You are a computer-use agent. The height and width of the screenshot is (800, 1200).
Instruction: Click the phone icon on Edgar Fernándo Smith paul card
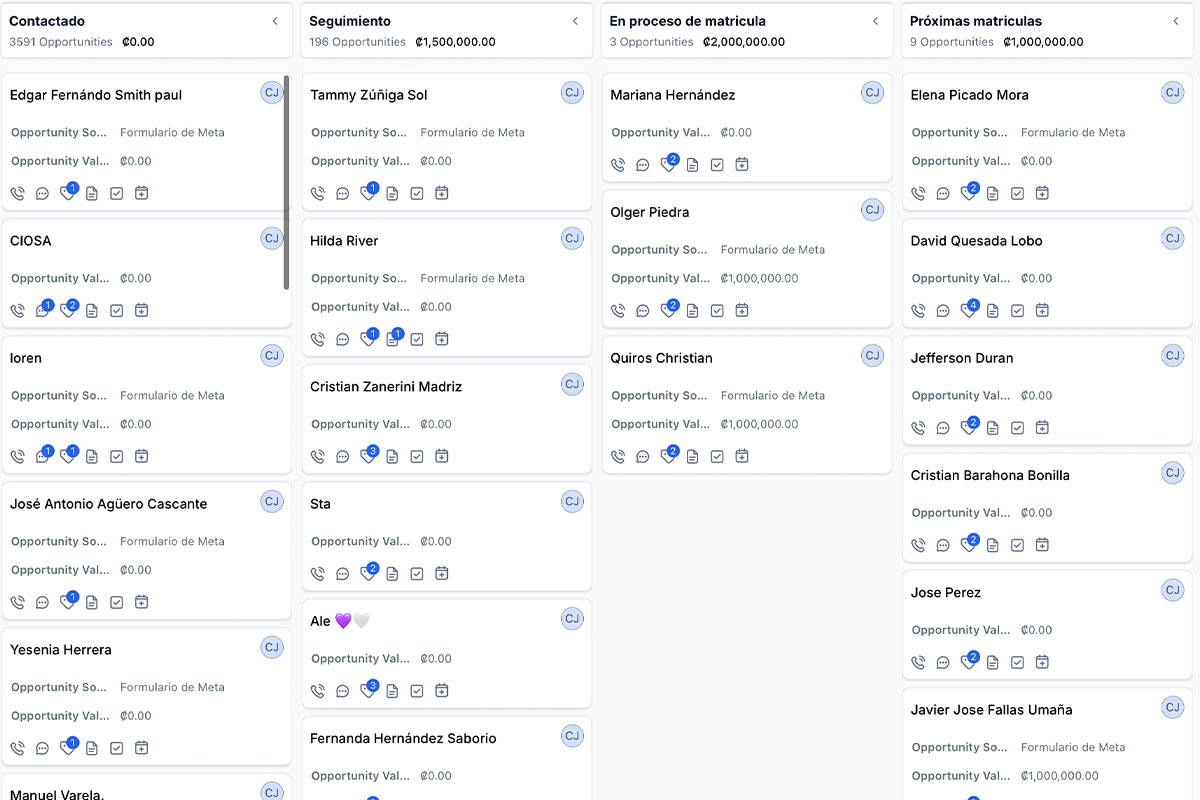tap(17, 193)
